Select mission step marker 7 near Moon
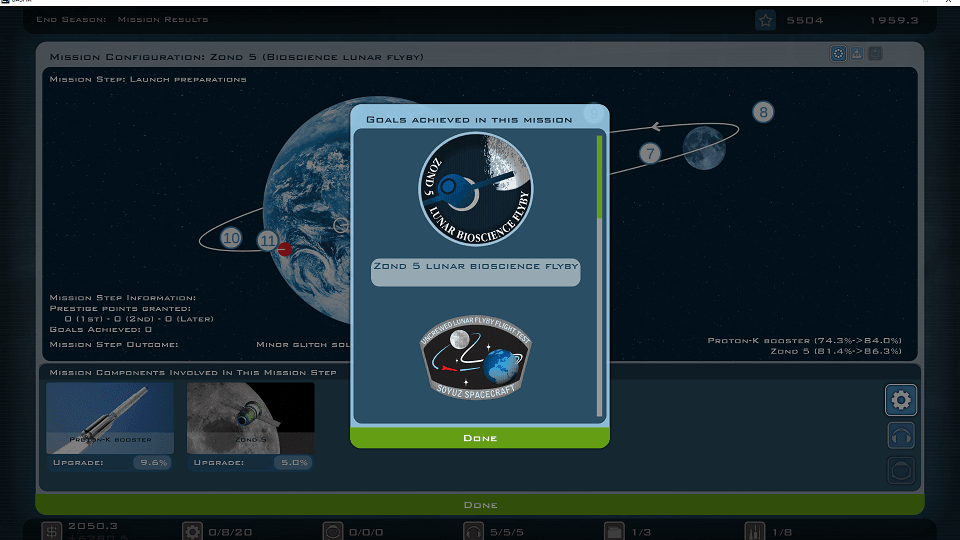Viewport: 960px width, 540px height. 650,153
